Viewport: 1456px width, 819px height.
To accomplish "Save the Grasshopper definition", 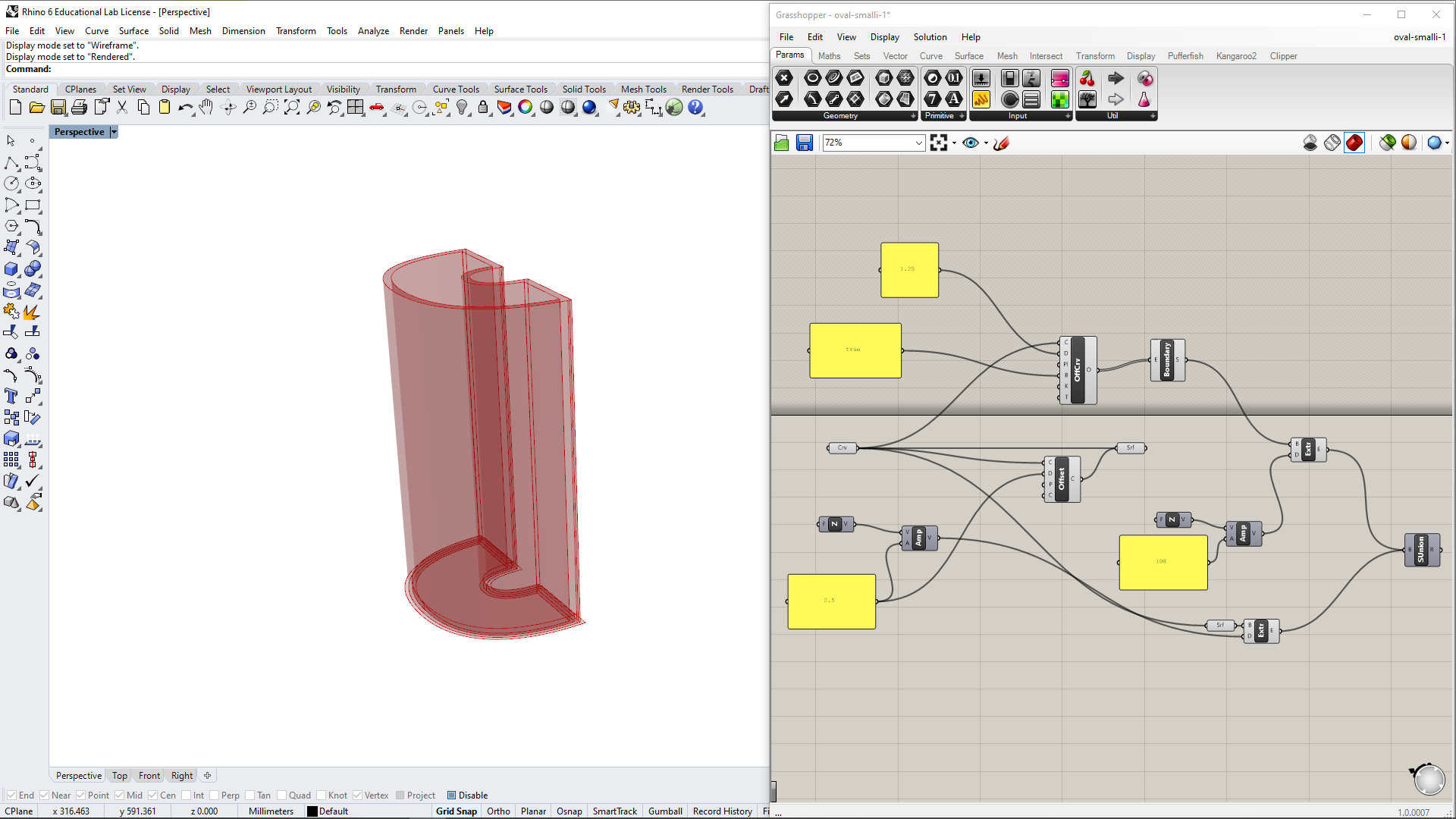I will tap(804, 143).
